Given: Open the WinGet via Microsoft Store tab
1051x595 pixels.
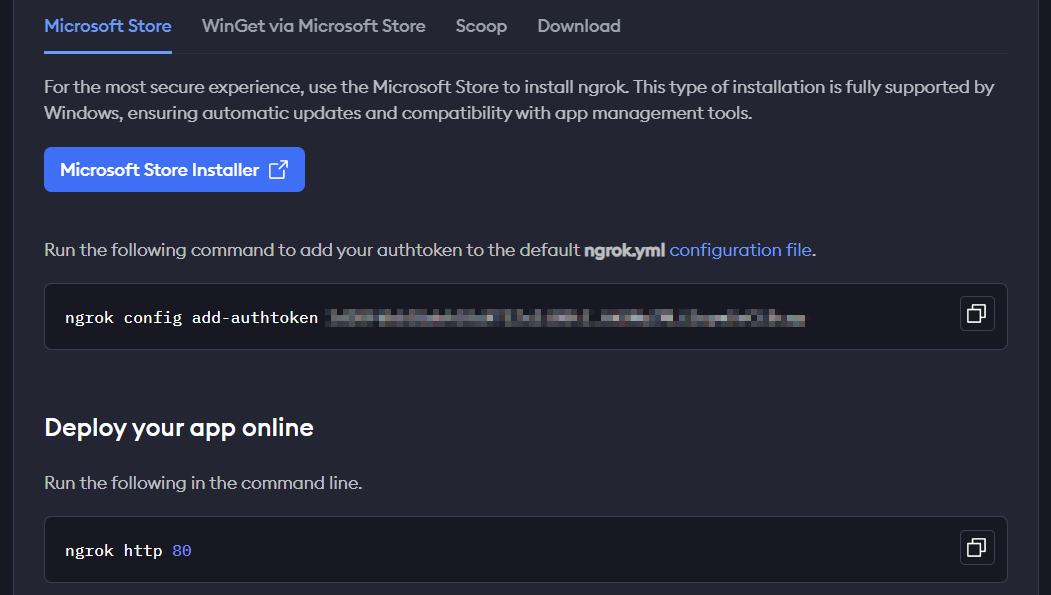Looking at the screenshot, I should tap(313, 26).
